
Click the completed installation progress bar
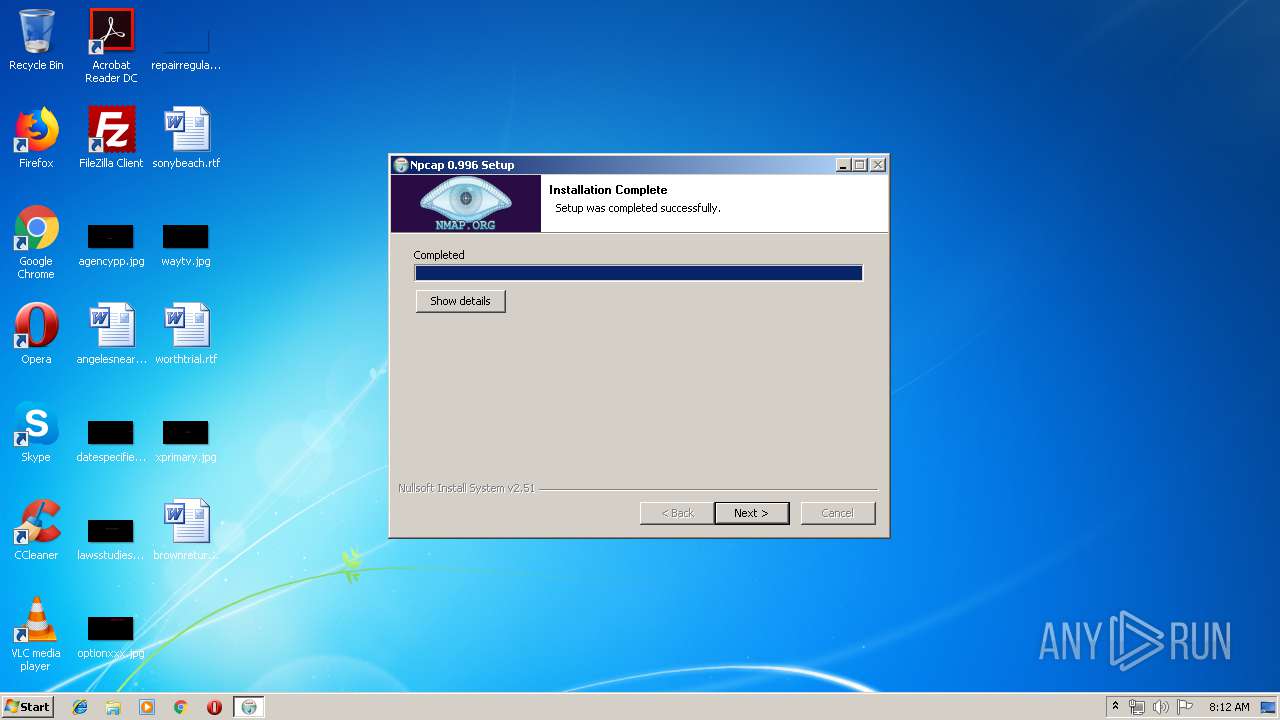point(638,273)
